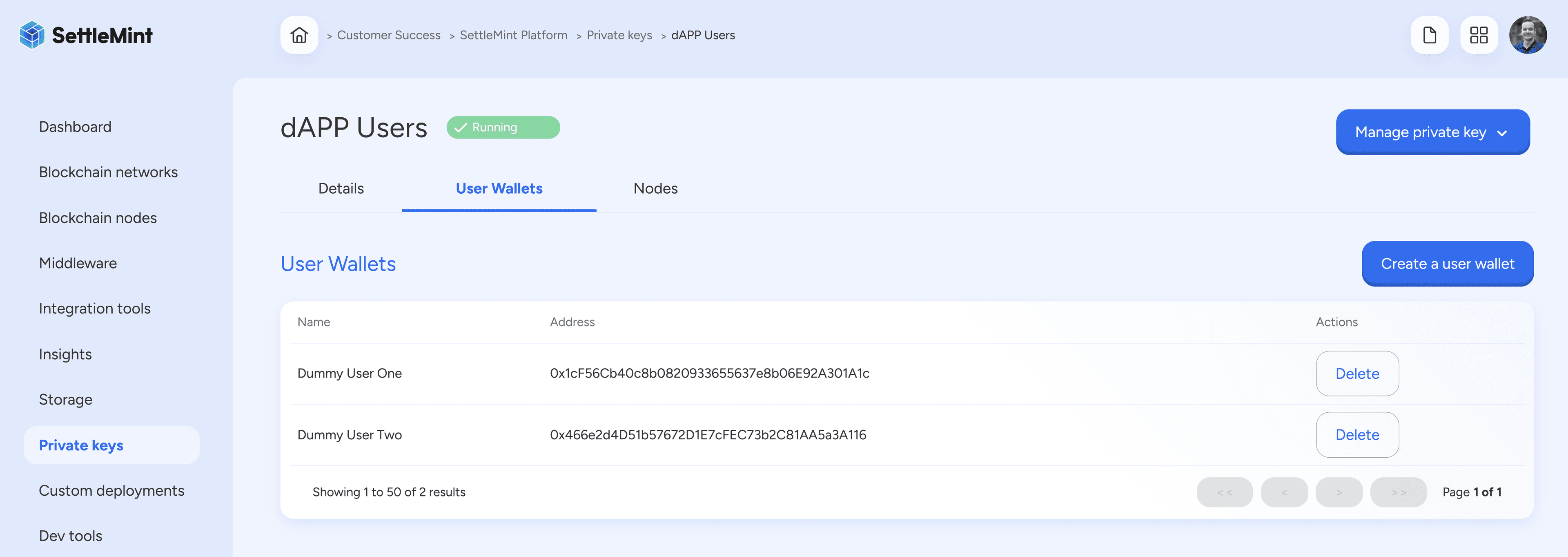
Task: Click the Actions column header
Action: (1336, 322)
